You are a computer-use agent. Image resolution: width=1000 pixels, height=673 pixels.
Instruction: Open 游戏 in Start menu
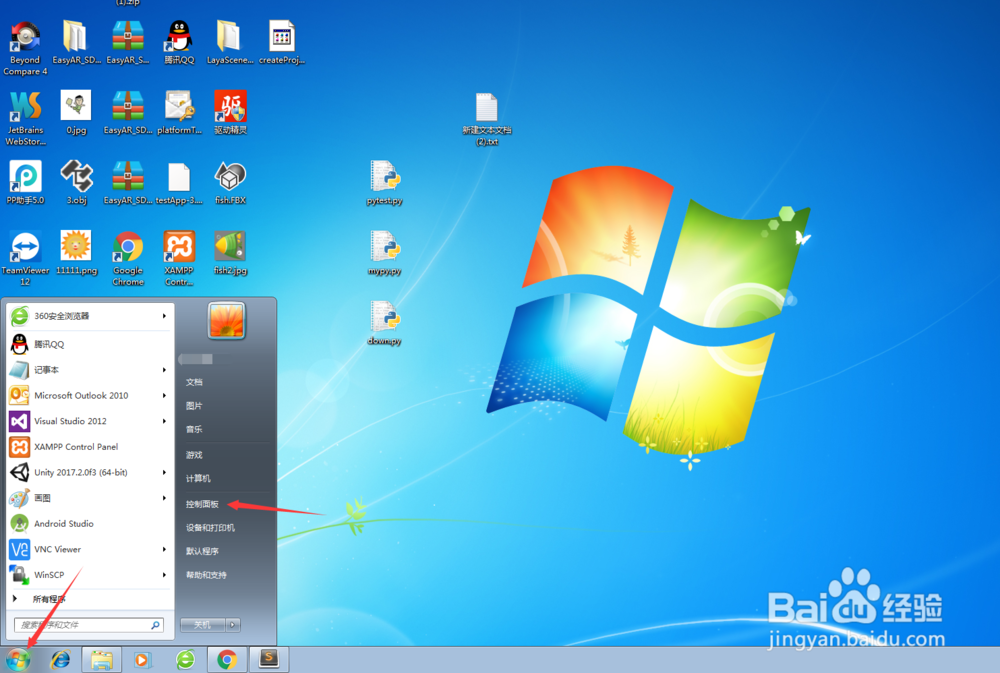coord(195,455)
